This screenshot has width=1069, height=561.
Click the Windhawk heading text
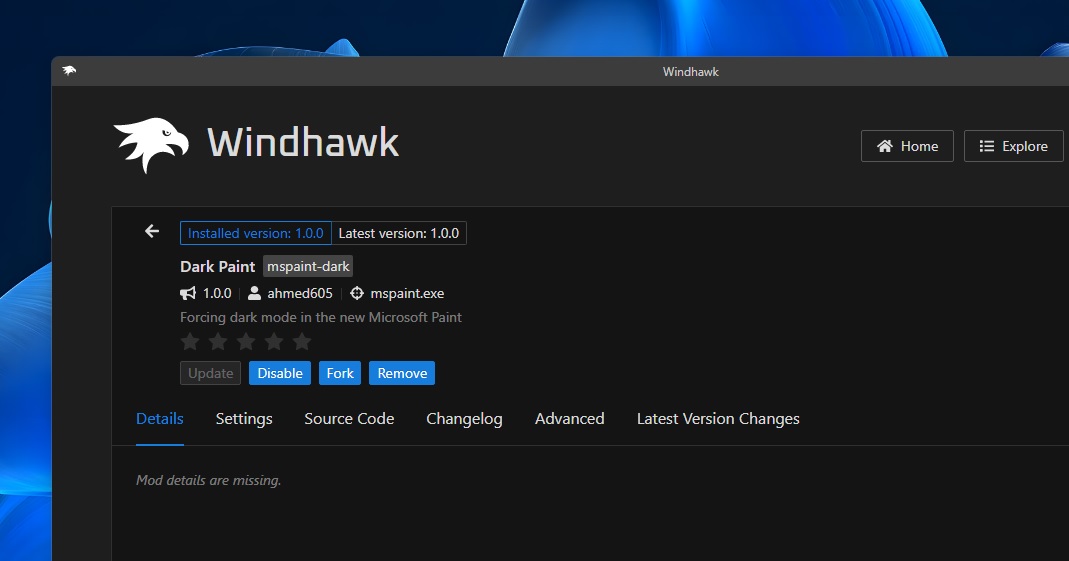tap(303, 142)
